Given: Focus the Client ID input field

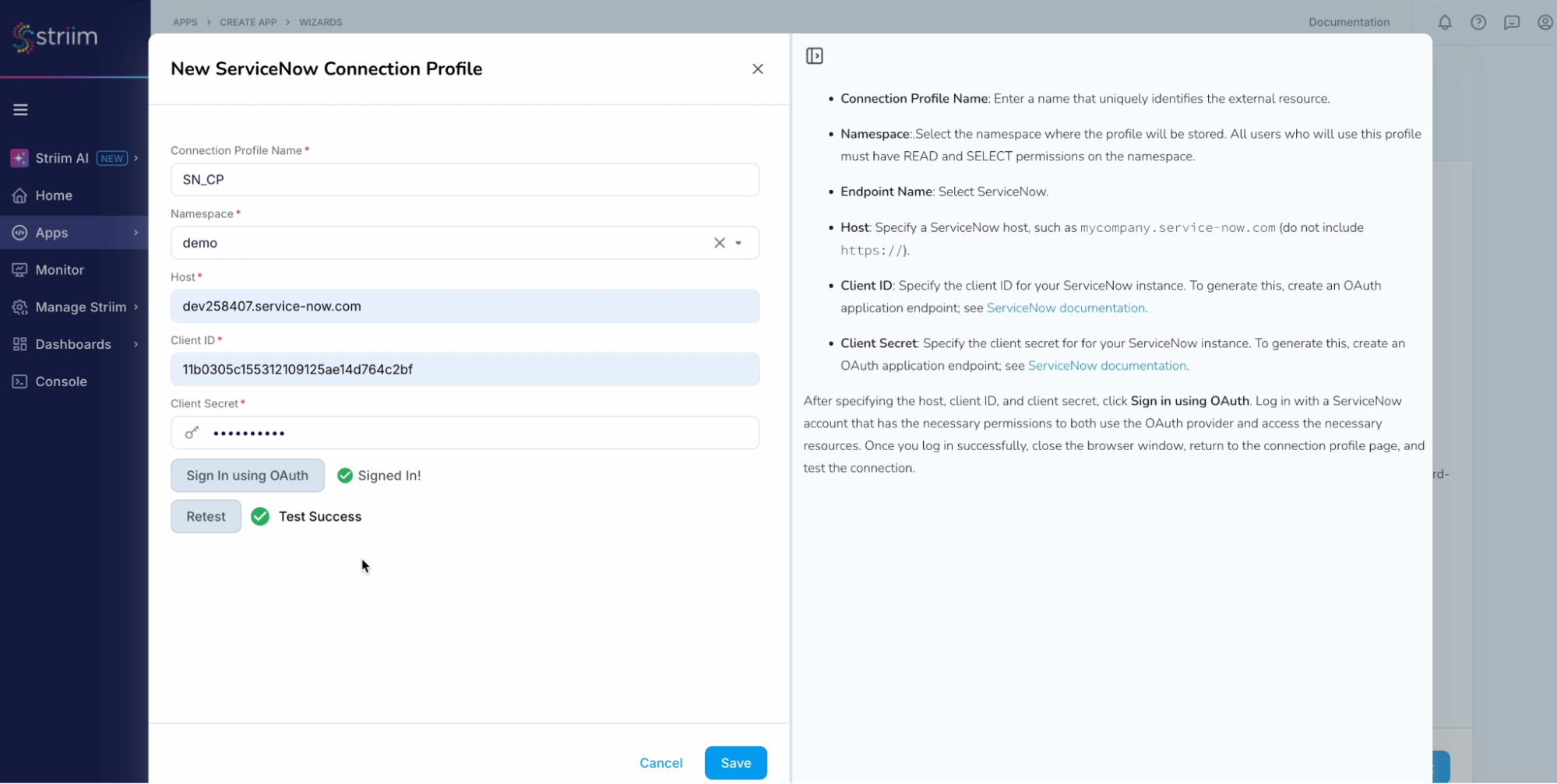Looking at the screenshot, I should click(x=465, y=370).
